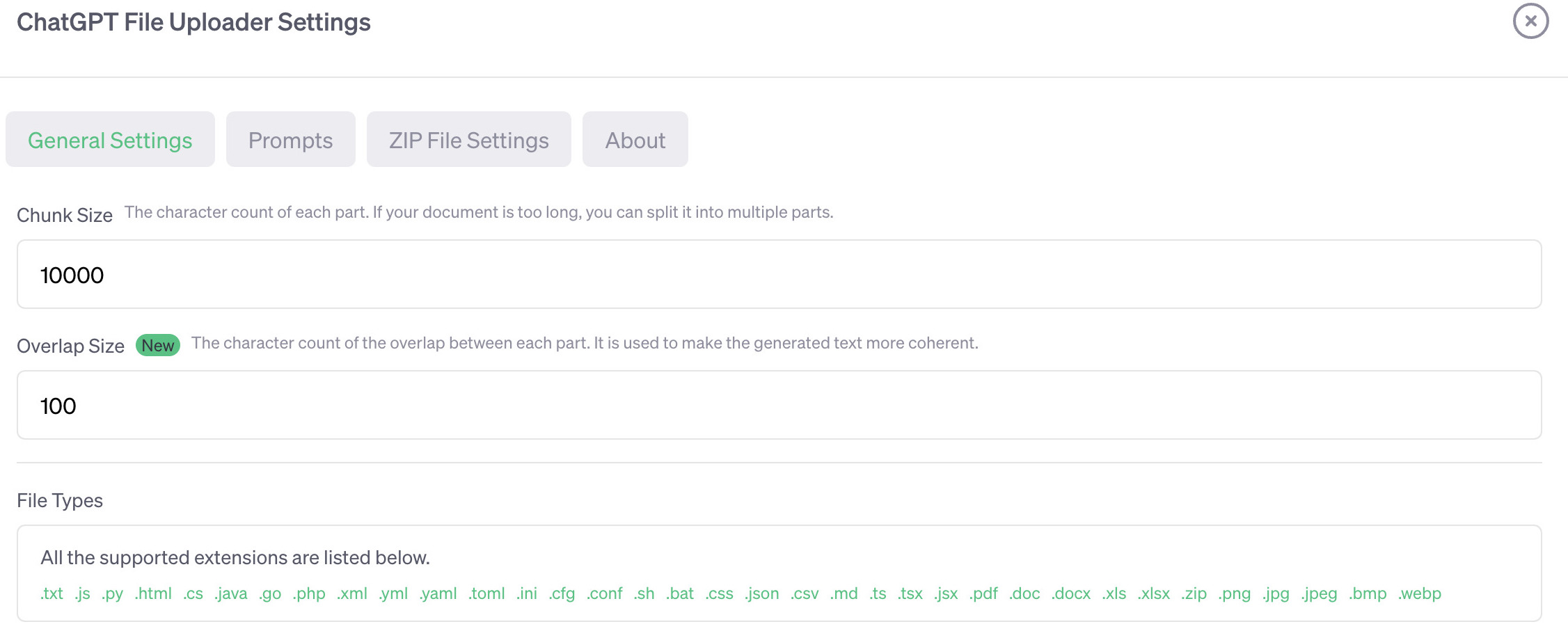Screen dimensions: 1568x631
Task: Select the .py file extension
Action: coord(113,594)
